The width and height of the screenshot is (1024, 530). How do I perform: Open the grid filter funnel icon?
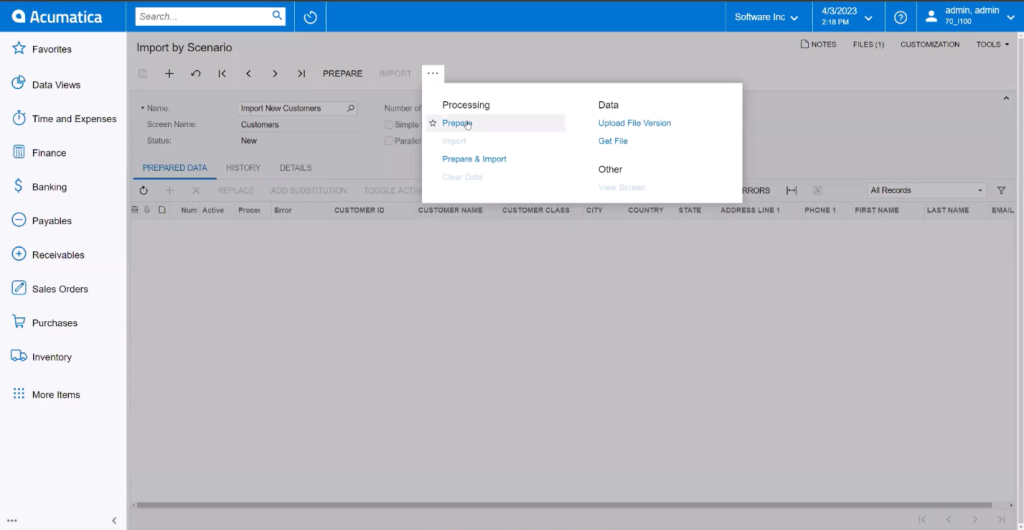tap(1001, 190)
